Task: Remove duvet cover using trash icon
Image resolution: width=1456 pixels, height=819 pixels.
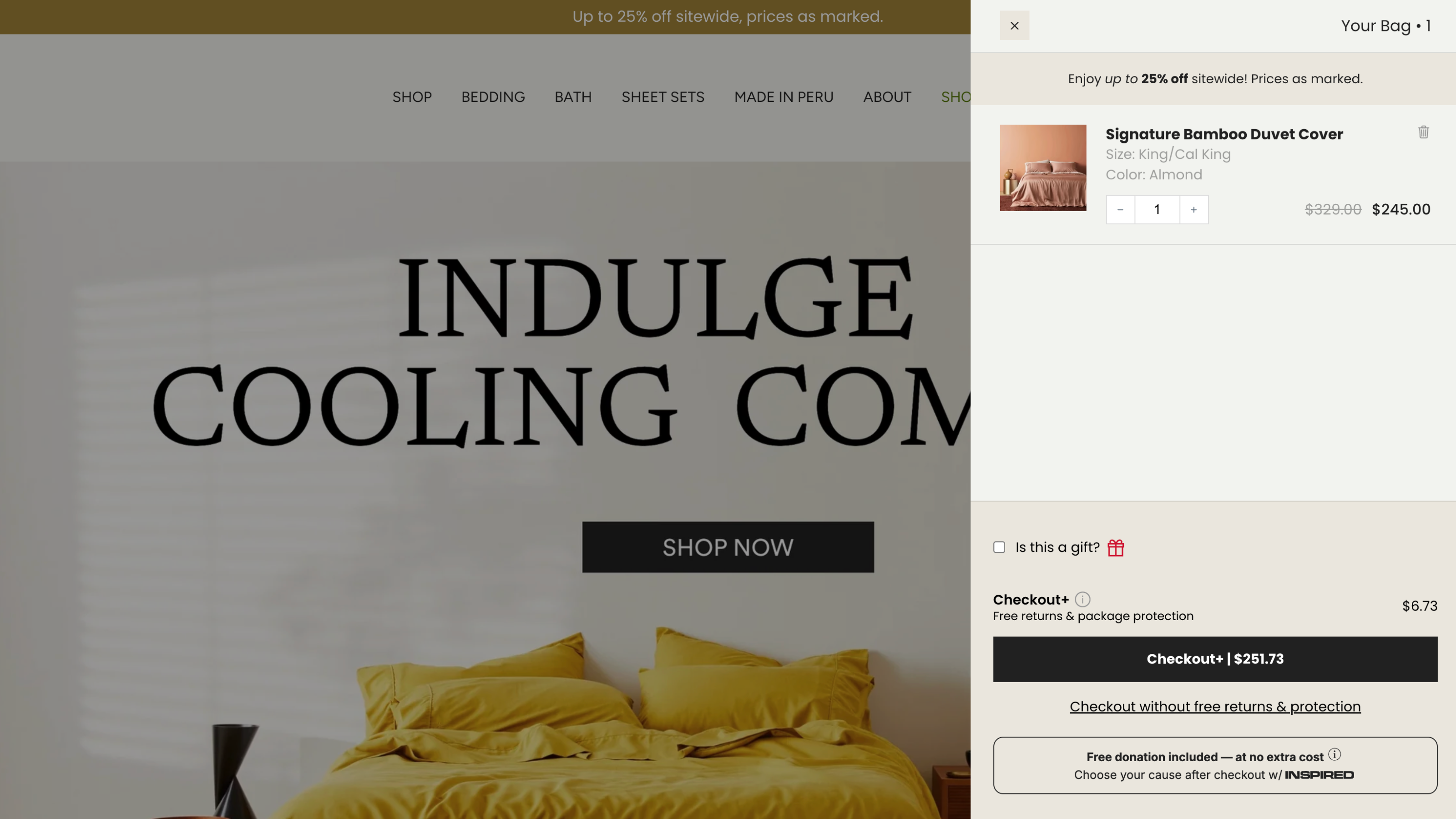Action: coord(1423,131)
